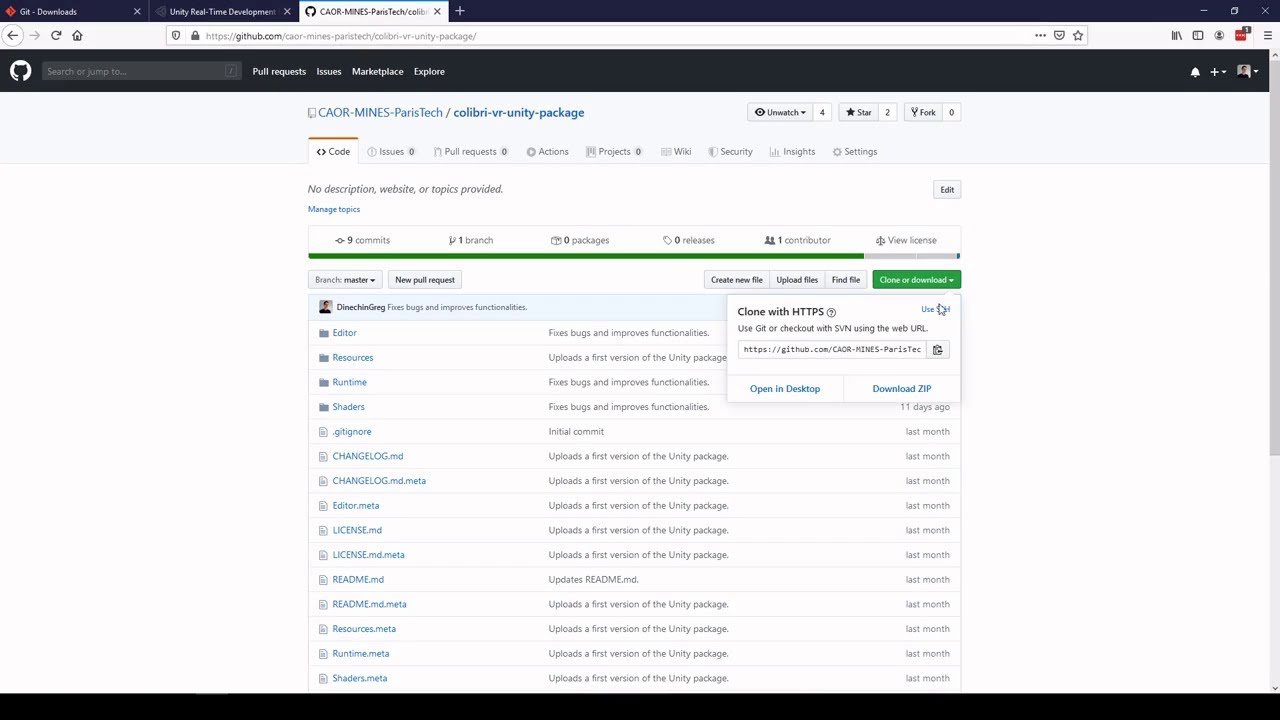Open page actions ellipsis in address bar
Image resolution: width=1280 pixels, height=720 pixels.
[x=1040, y=36]
